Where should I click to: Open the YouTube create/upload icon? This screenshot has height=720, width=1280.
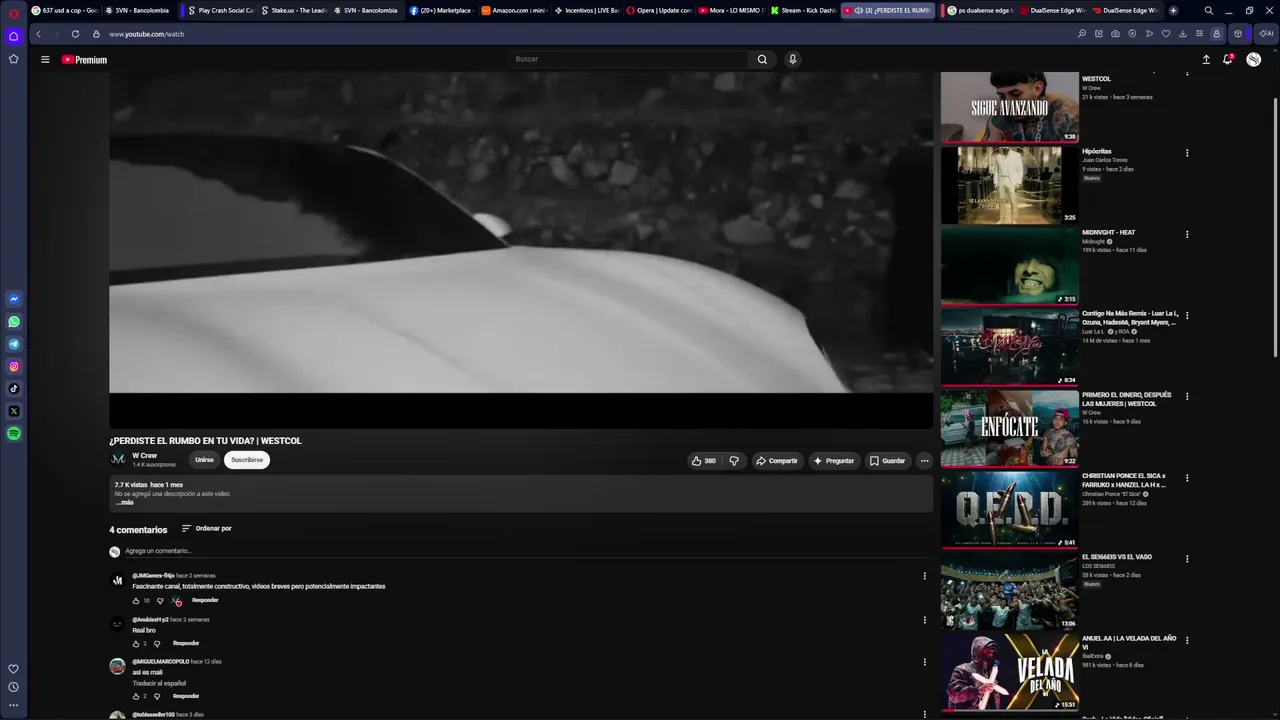(1206, 60)
